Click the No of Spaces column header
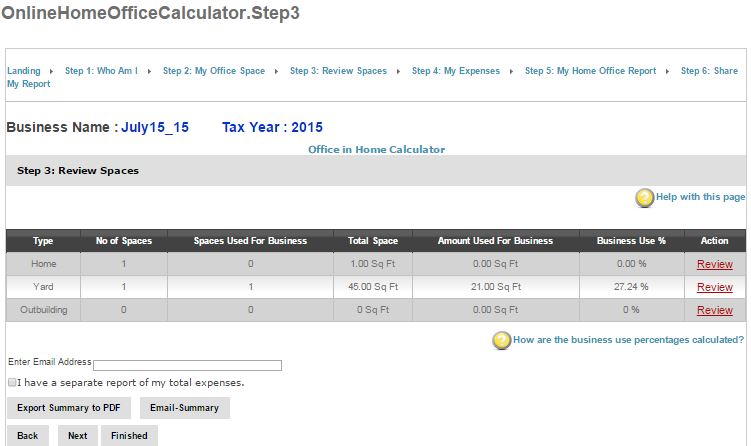The width and height of the screenshot is (751, 446). pyautogui.click(x=124, y=241)
